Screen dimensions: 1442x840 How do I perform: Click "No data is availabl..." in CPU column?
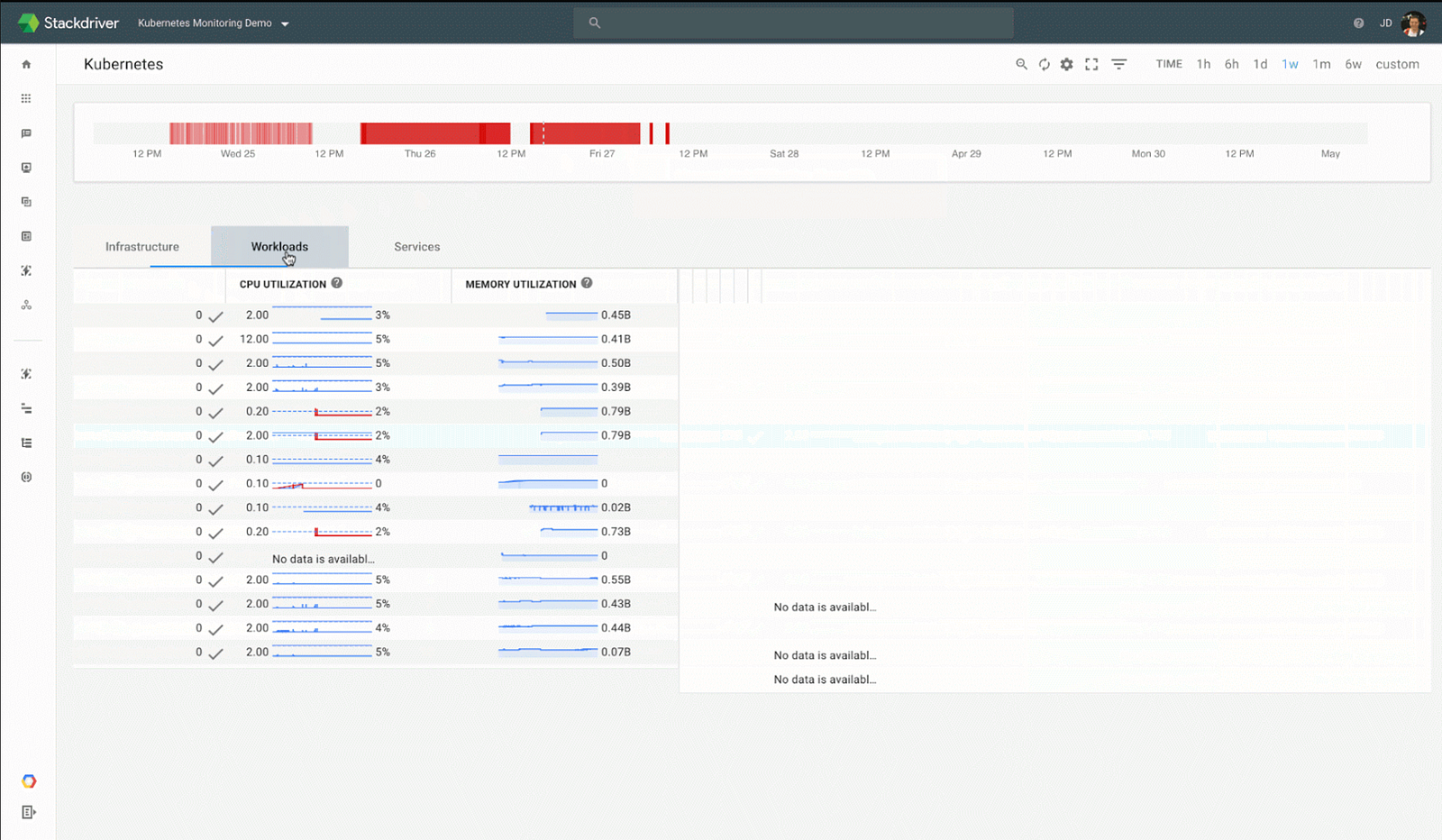point(324,559)
